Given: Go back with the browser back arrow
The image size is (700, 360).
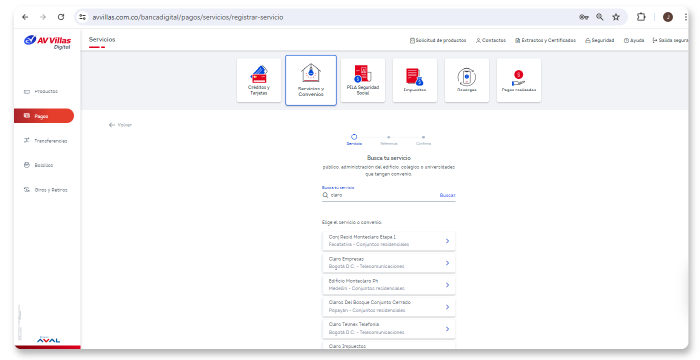Looking at the screenshot, I should click(x=25, y=17).
